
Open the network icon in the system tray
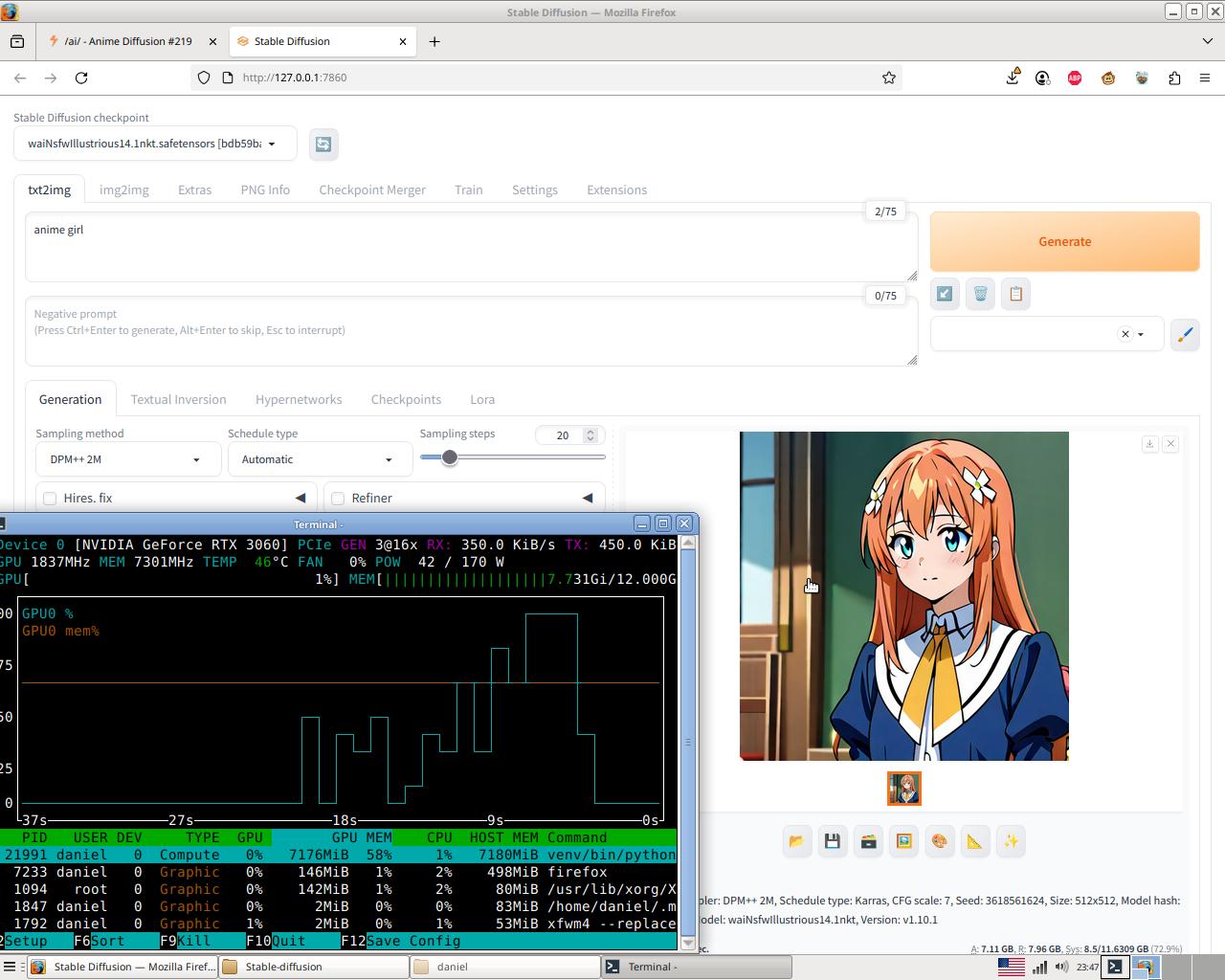tap(1038, 967)
